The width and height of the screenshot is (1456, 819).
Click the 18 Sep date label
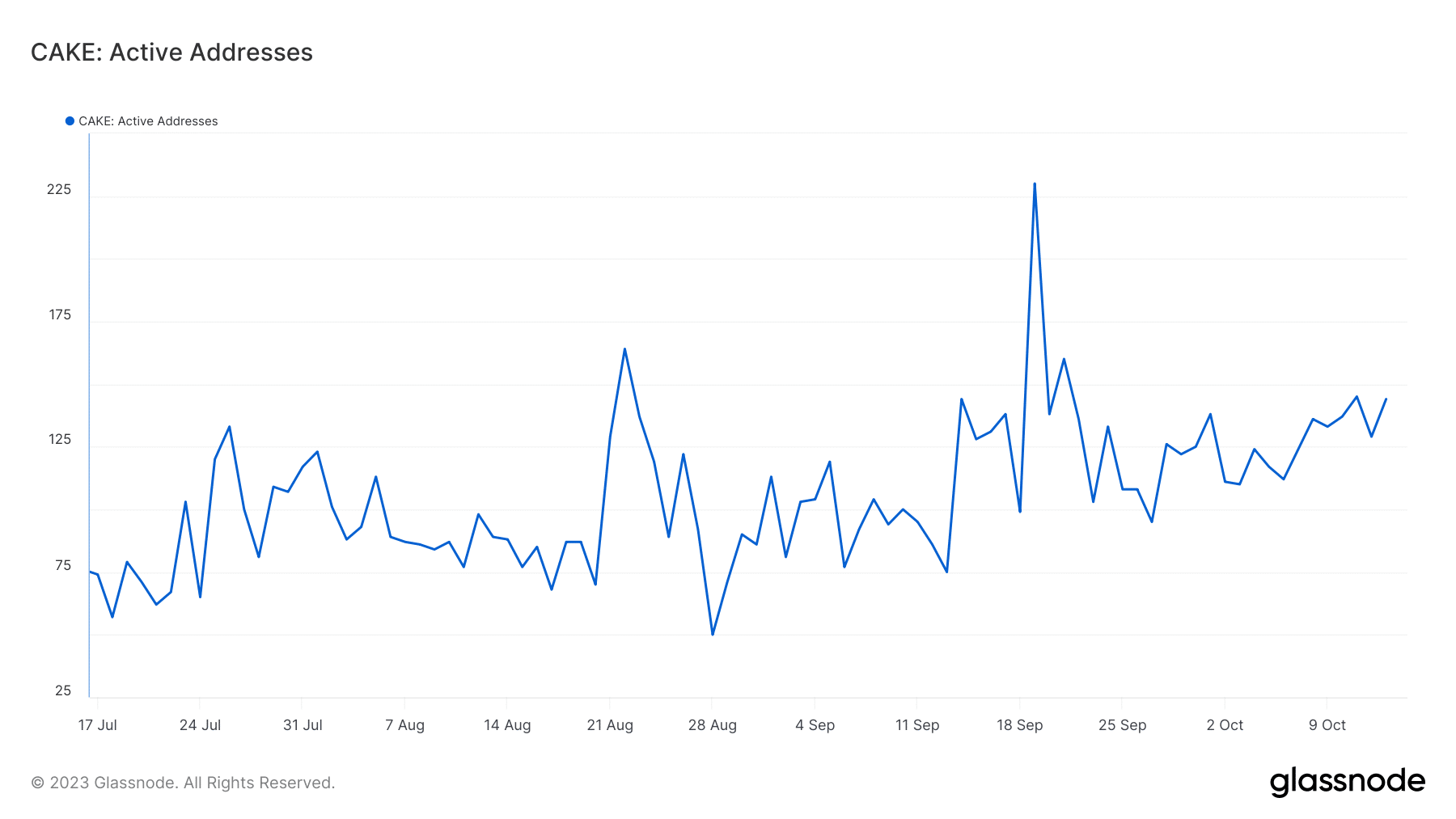[x=1019, y=725]
